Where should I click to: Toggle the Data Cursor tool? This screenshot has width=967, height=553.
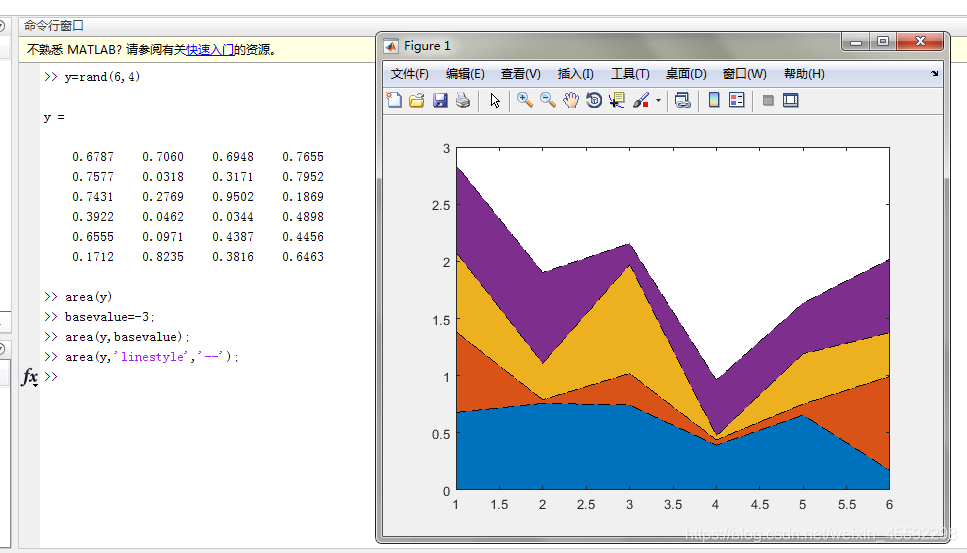pos(617,100)
